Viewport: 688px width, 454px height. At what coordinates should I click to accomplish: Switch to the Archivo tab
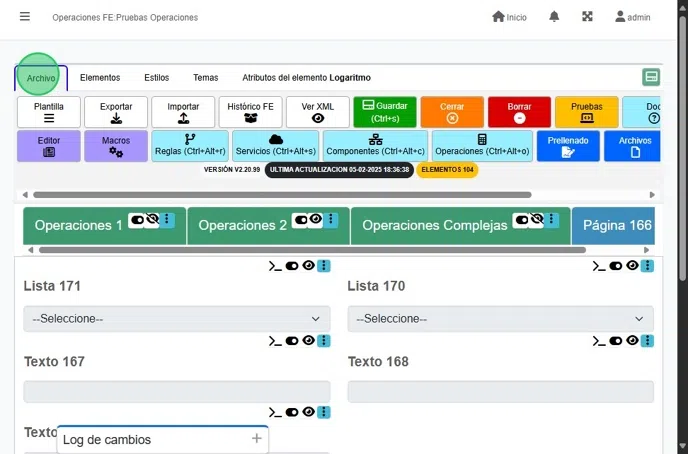tap(41, 78)
